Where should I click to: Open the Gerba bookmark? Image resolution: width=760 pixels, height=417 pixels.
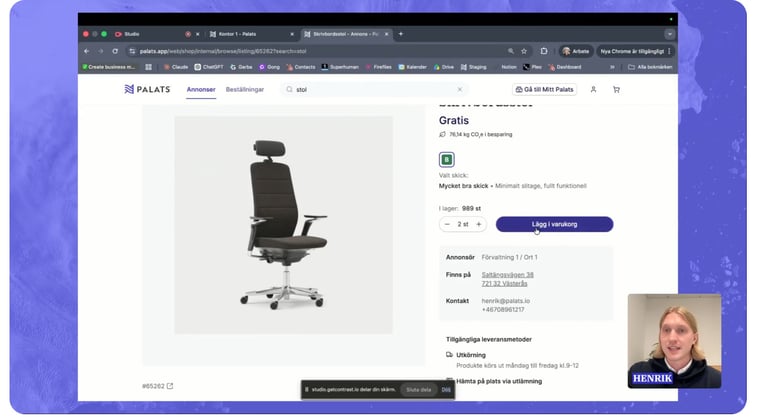tap(241, 67)
